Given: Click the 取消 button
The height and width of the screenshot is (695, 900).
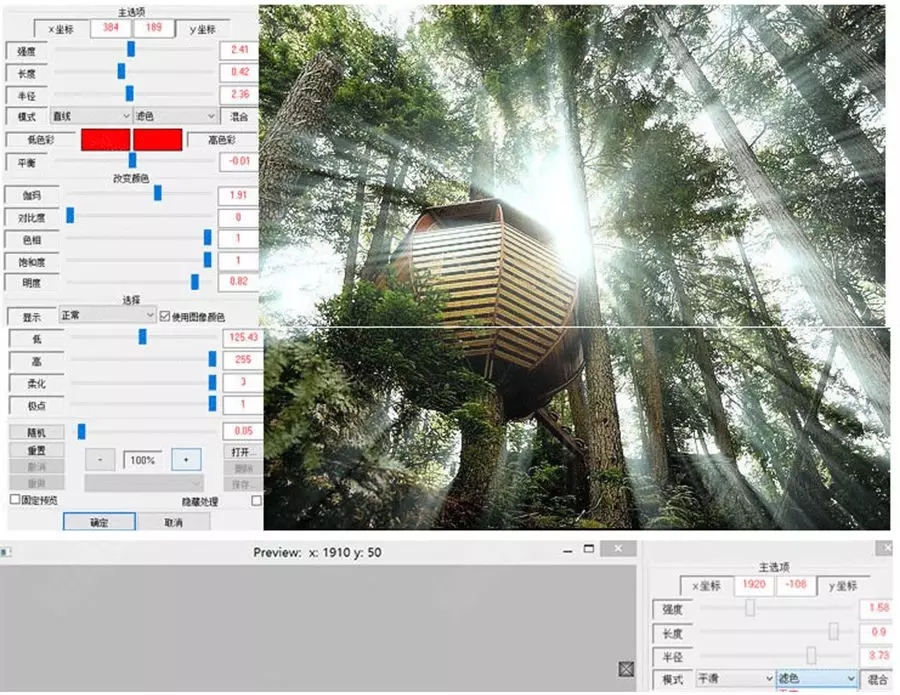Looking at the screenshot, I should pos(174,522).
